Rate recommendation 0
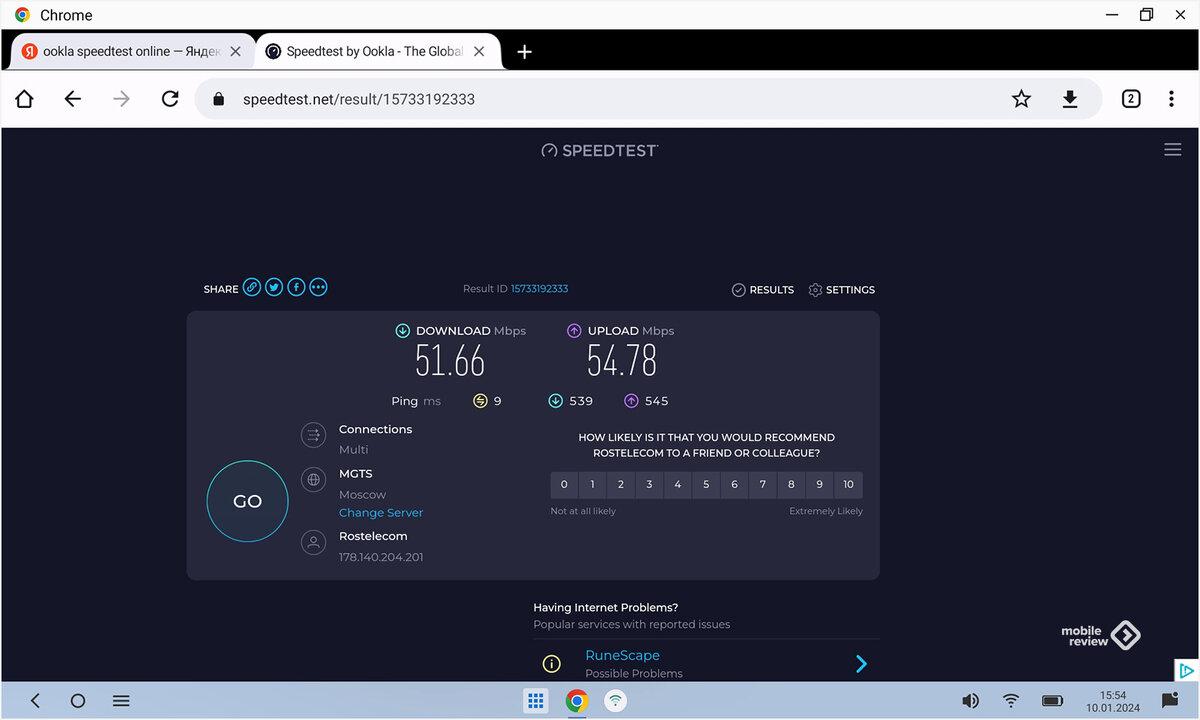 (x=564, y=485)
